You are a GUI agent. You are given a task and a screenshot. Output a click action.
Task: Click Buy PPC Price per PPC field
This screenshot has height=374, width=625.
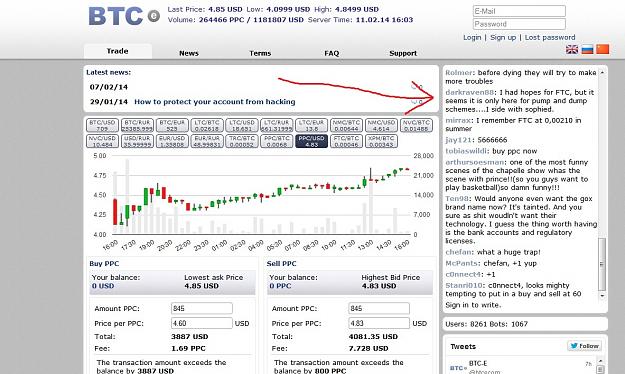point(202,323)
